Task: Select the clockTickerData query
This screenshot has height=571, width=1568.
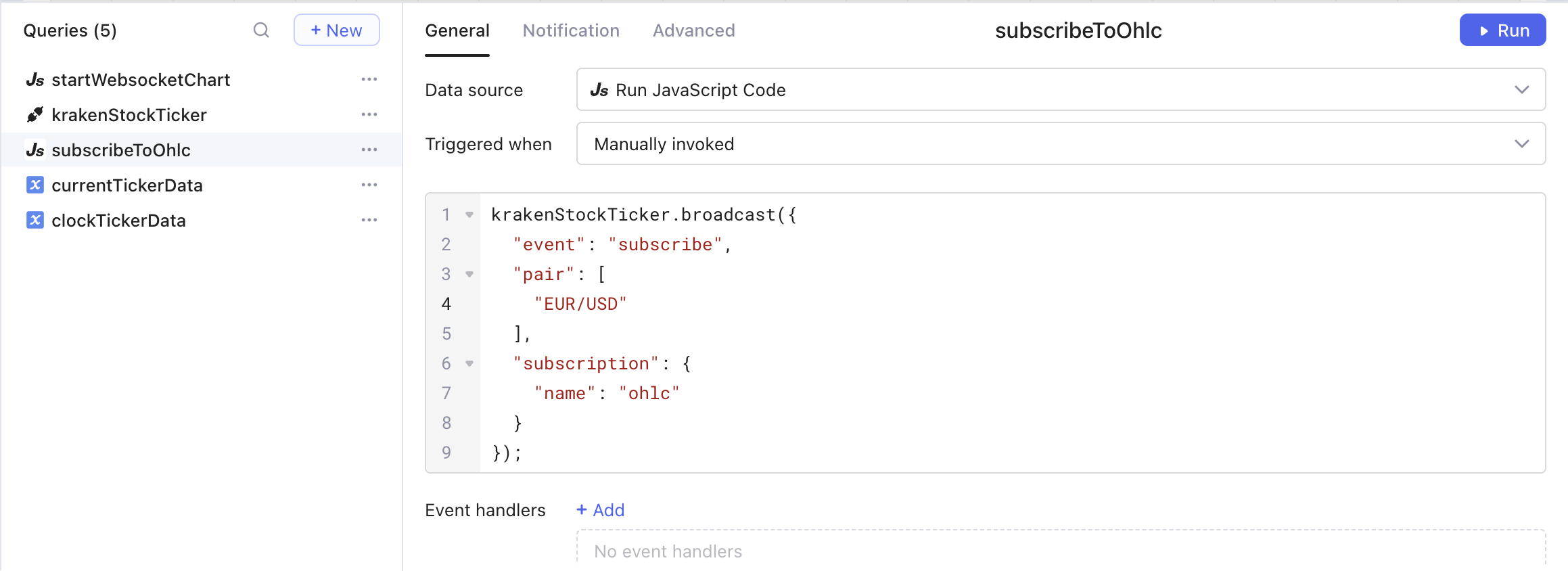Action: click(118, 221)
